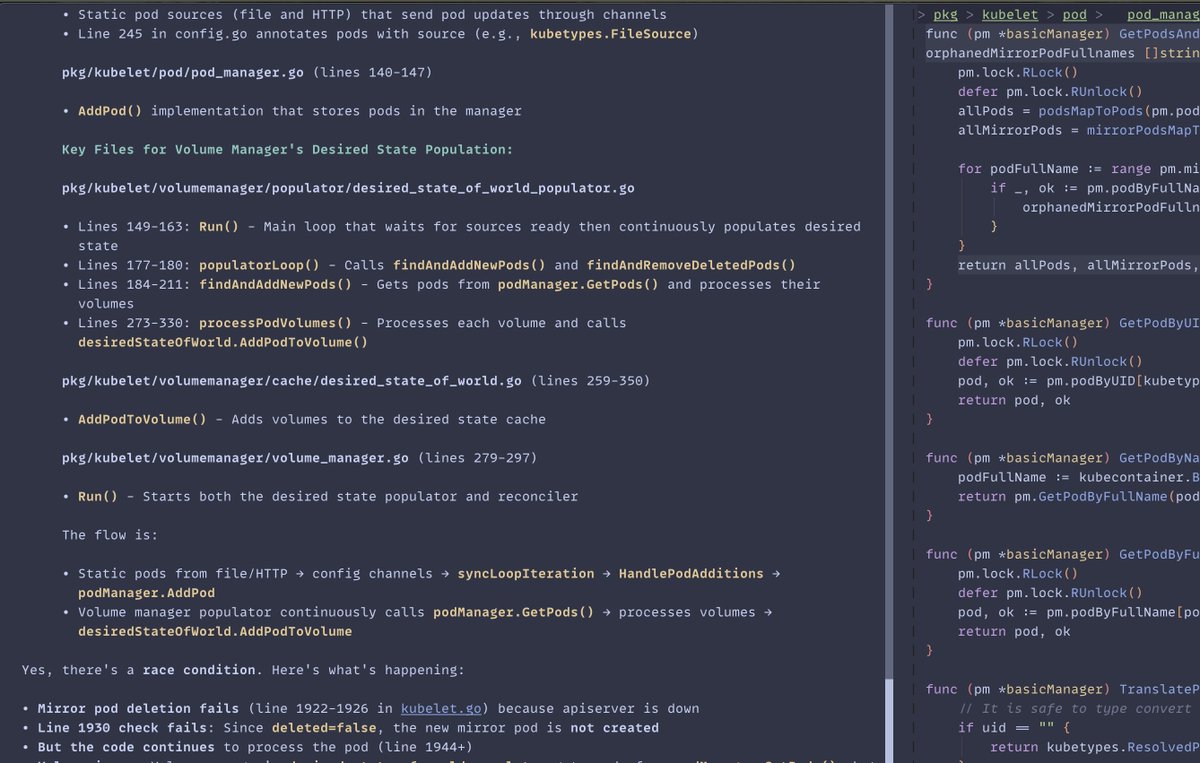Click code line 'func (pm *basicManager) GetPodByUI'
Image resolution: width=1200 pixels, height=763 pixels.
[x=1063, y=323]
